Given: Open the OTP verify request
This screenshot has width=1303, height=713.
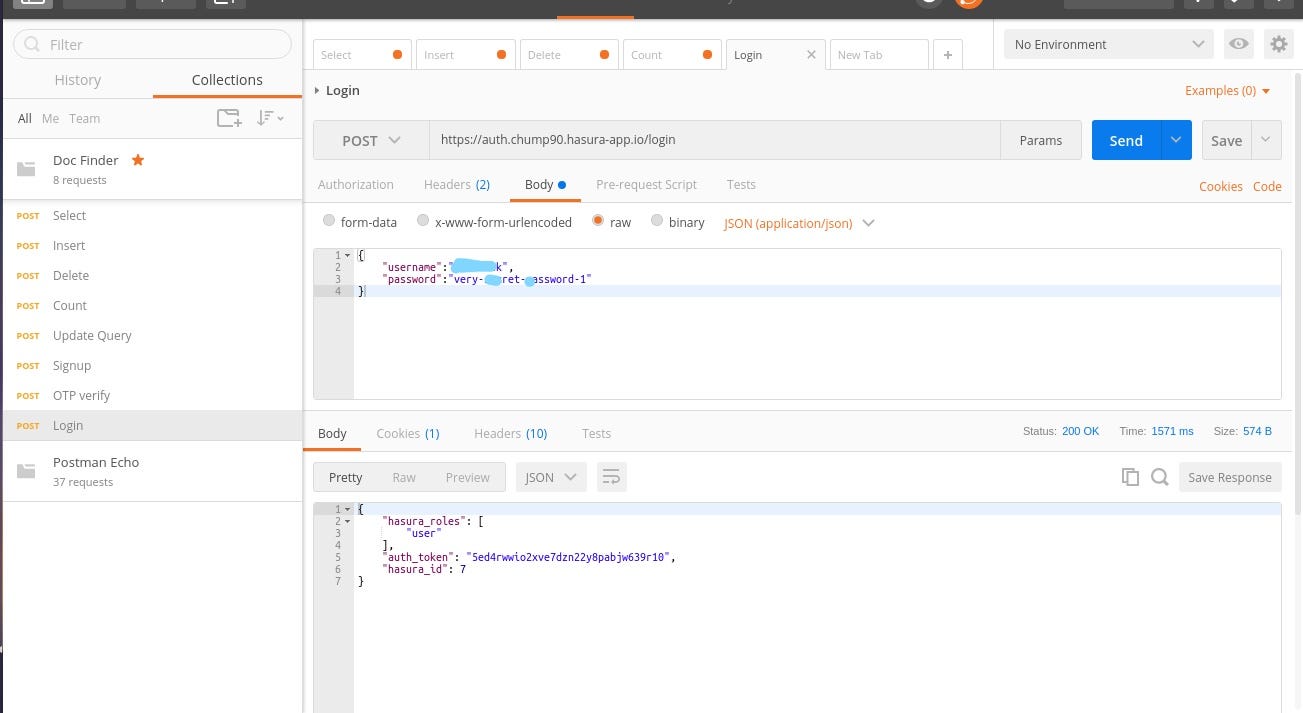Looking at the screenshot, I should [x=151, y=395].
